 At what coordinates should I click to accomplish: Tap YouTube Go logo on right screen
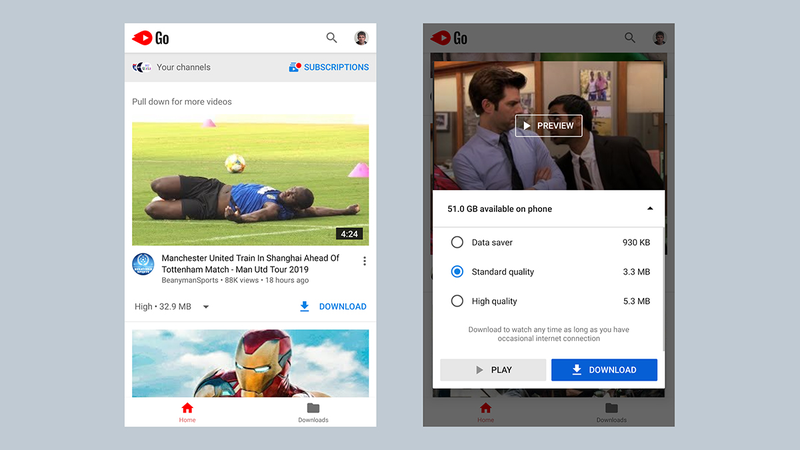coord(449,38)
